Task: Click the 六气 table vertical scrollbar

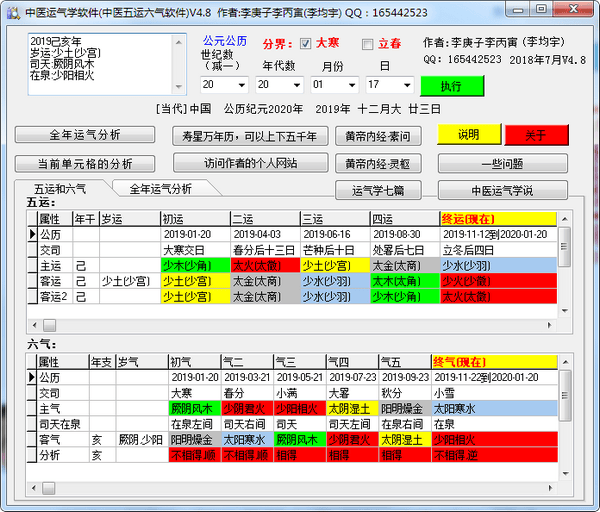Action: point(564,420)
